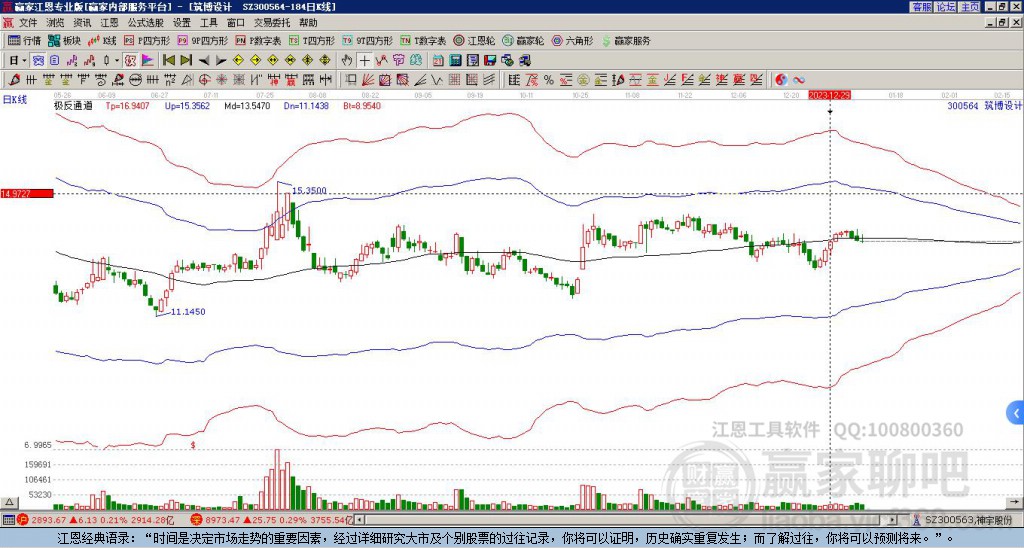Open the 9T四方形 tool
The image size is (1024, 548).
[x=367, y=40]
